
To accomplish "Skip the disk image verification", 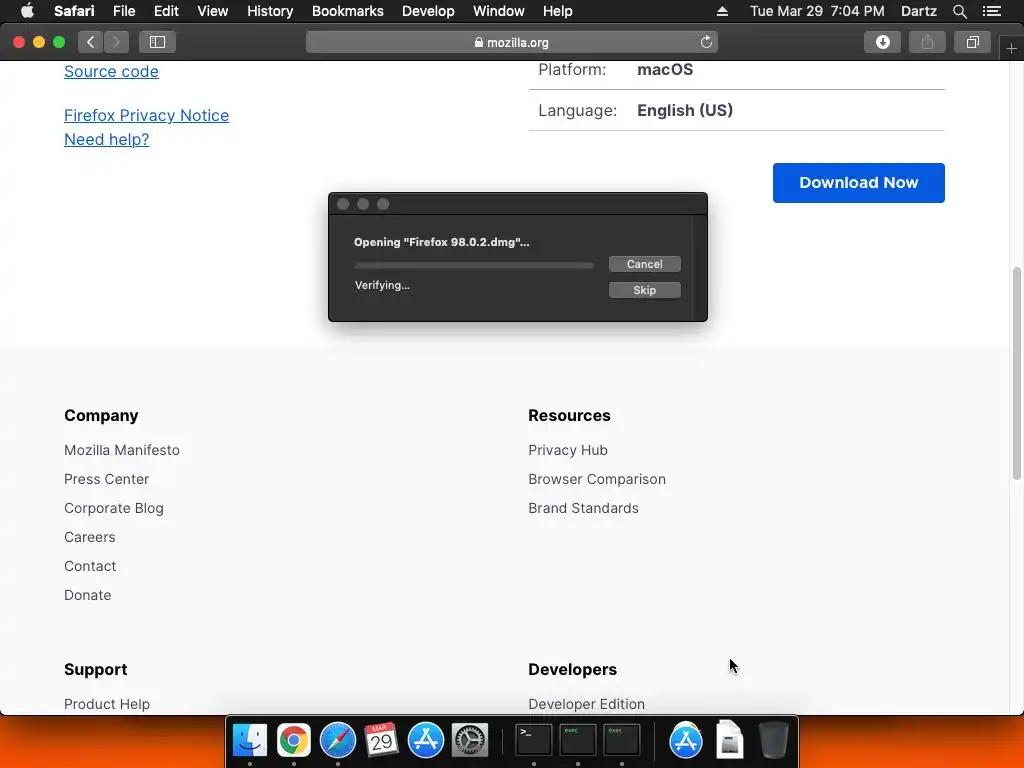I will (645, 290).
